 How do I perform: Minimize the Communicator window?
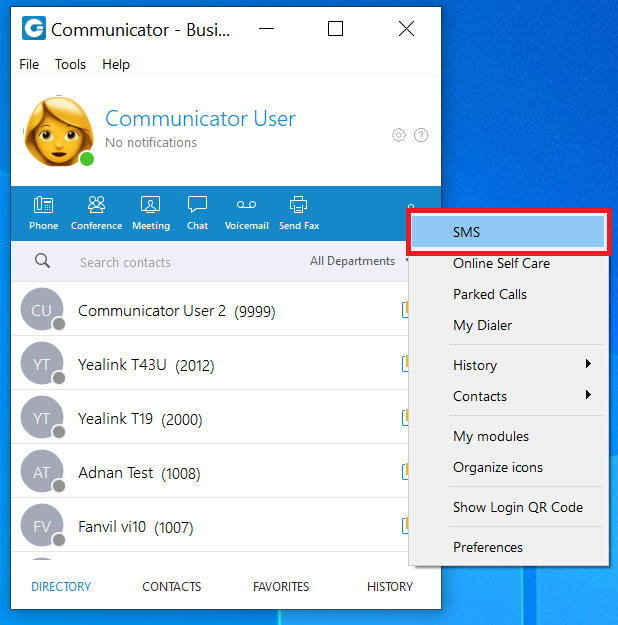[266, 29]
